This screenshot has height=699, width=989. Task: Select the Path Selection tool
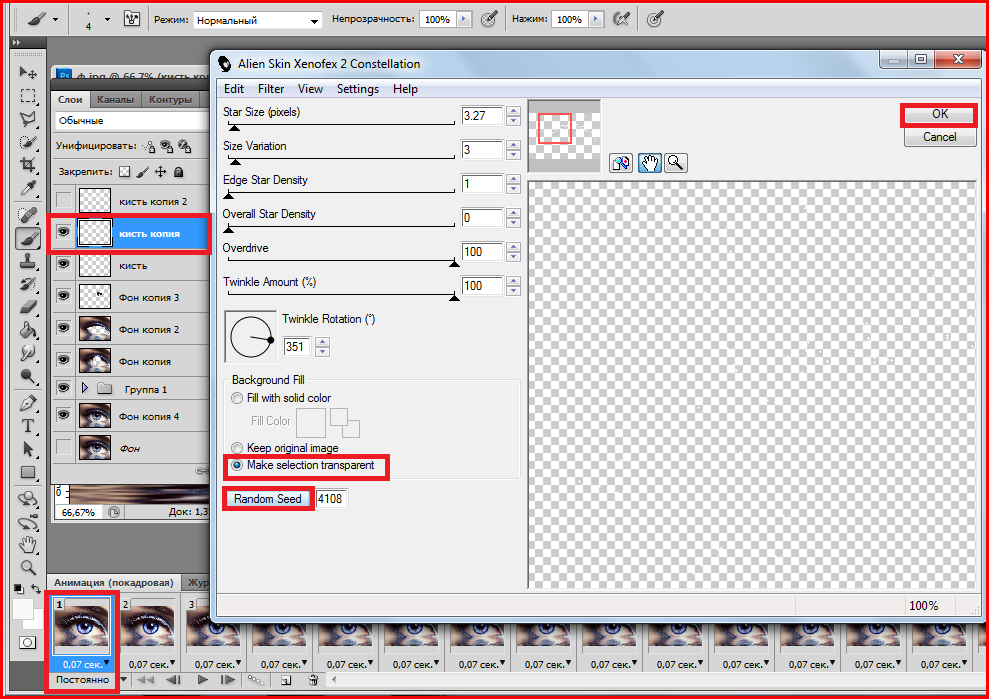28,449
